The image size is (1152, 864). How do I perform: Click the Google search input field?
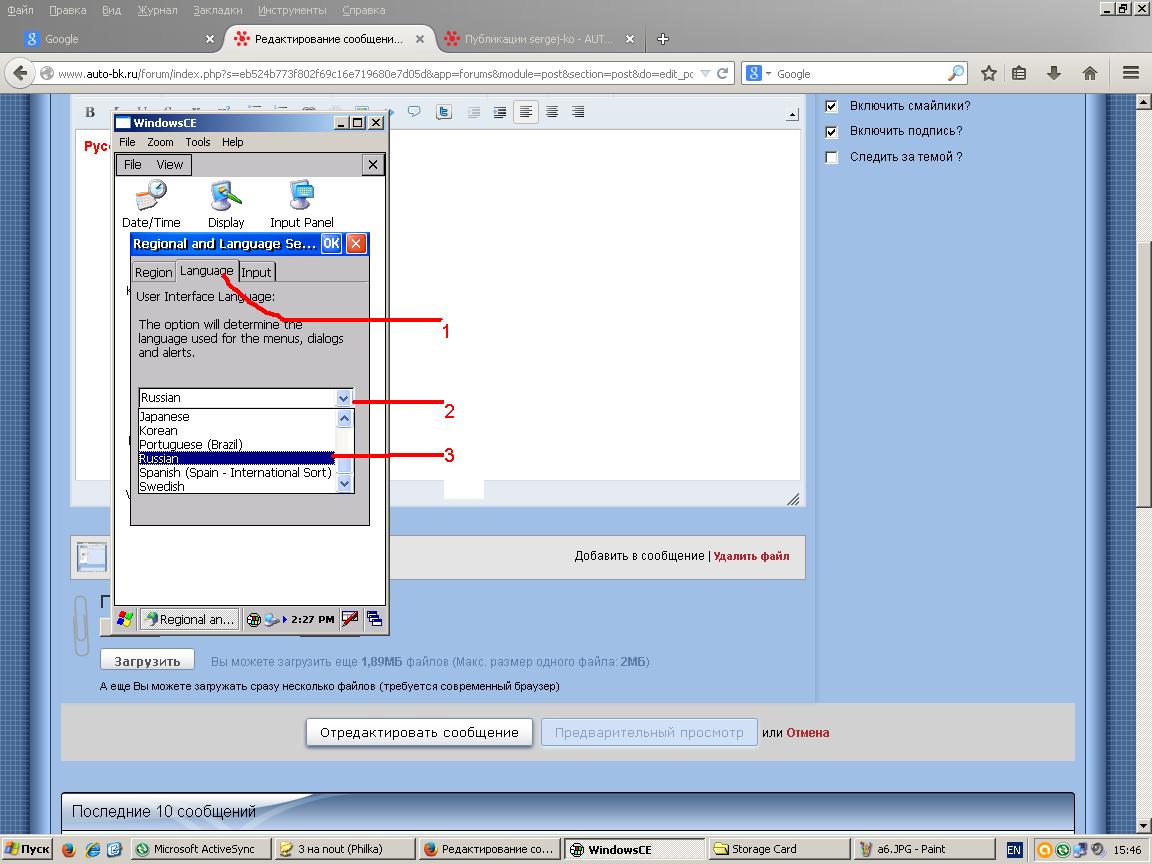click(x=860, y=73)
